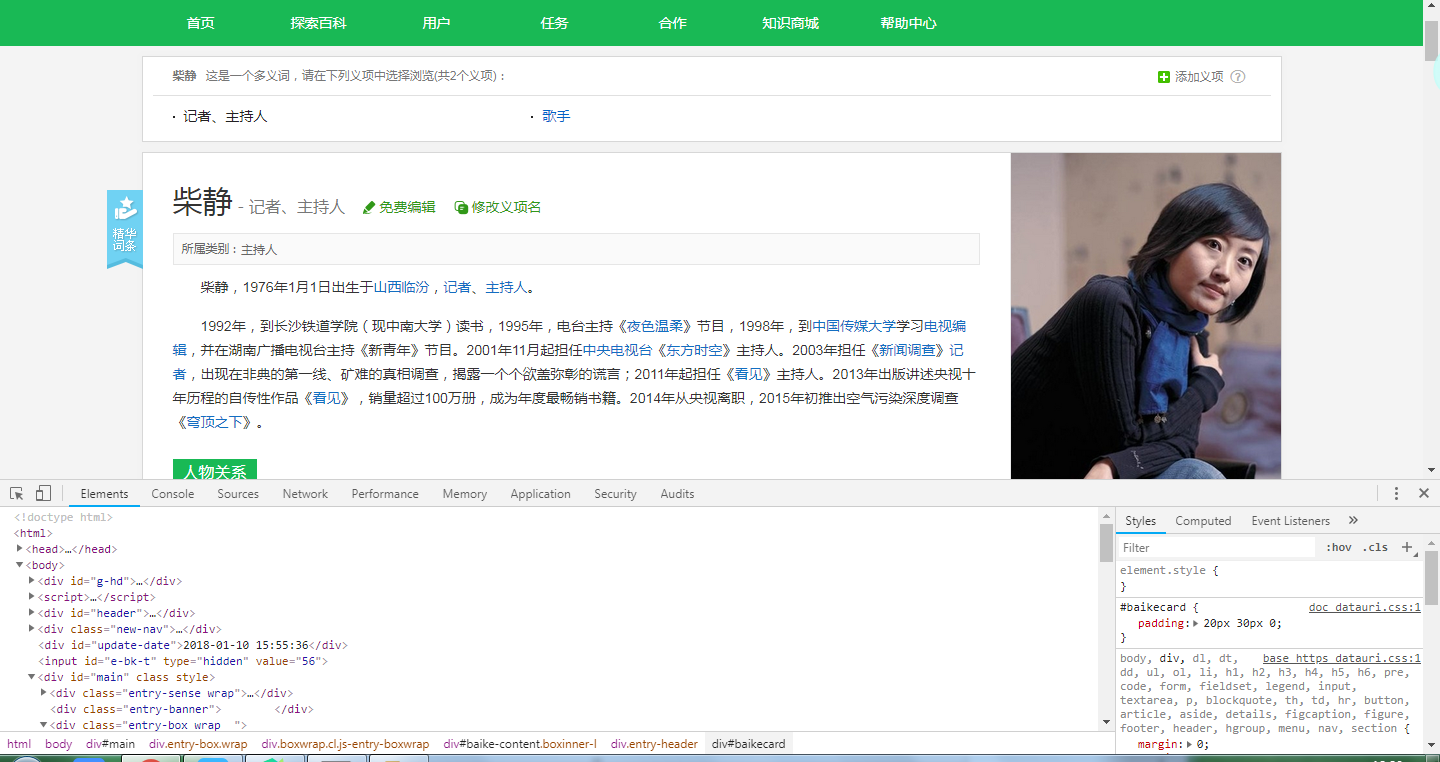Open base_https_datauri.css:1 source link

coord(1342,658)
